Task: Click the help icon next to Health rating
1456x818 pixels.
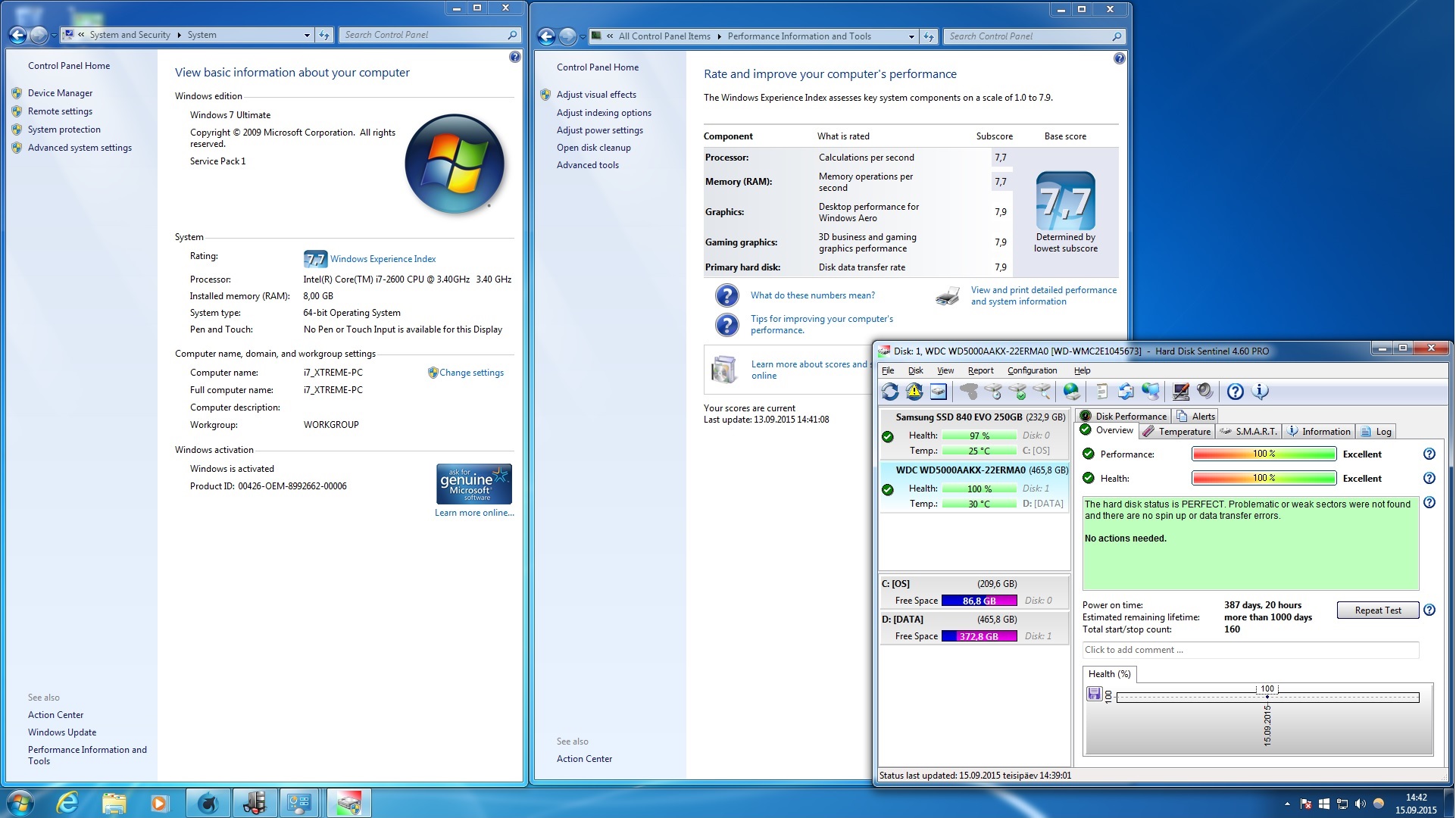Action: [x=1429, y=479]
